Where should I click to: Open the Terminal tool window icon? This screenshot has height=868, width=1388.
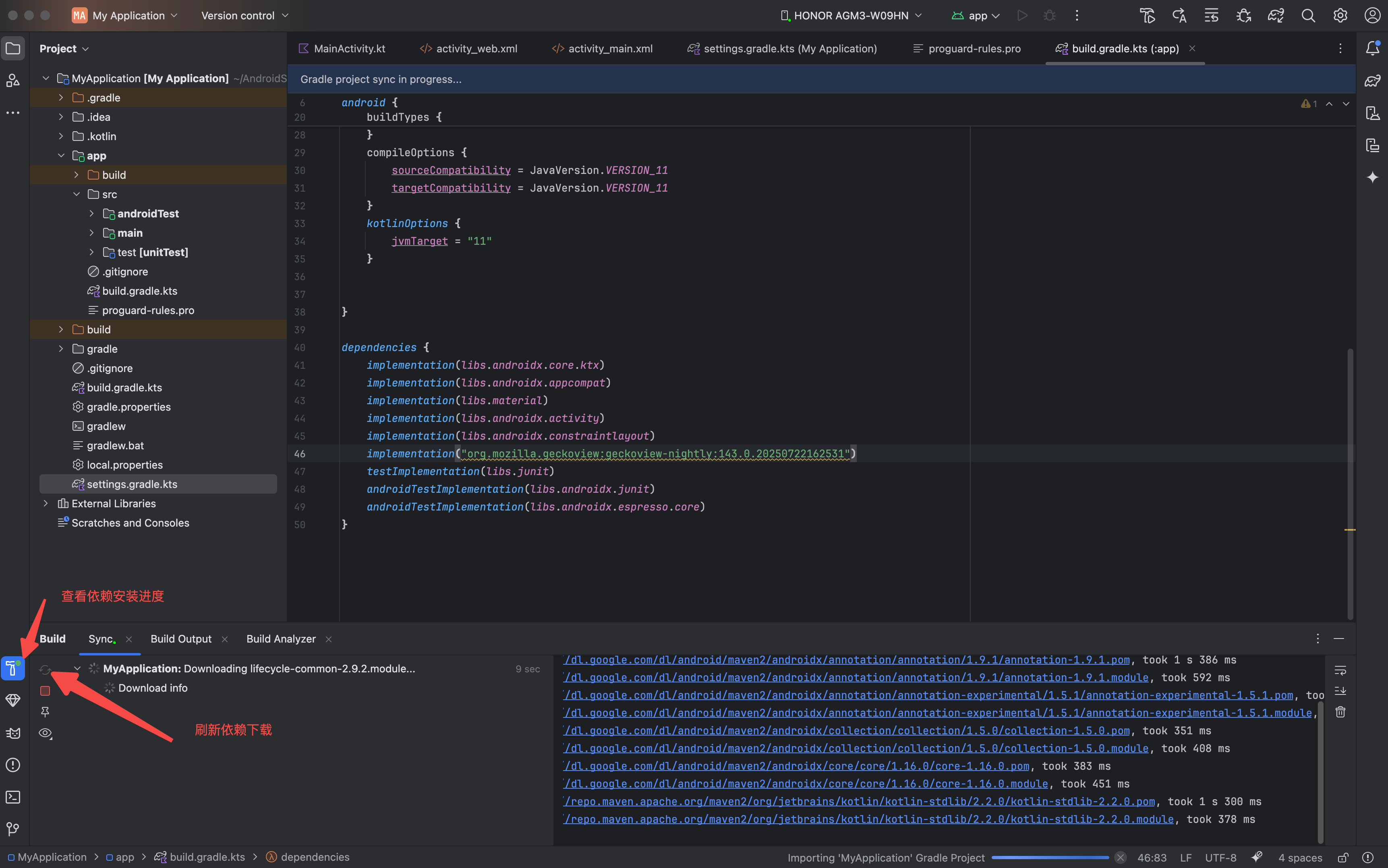click(x=12, y=797)
